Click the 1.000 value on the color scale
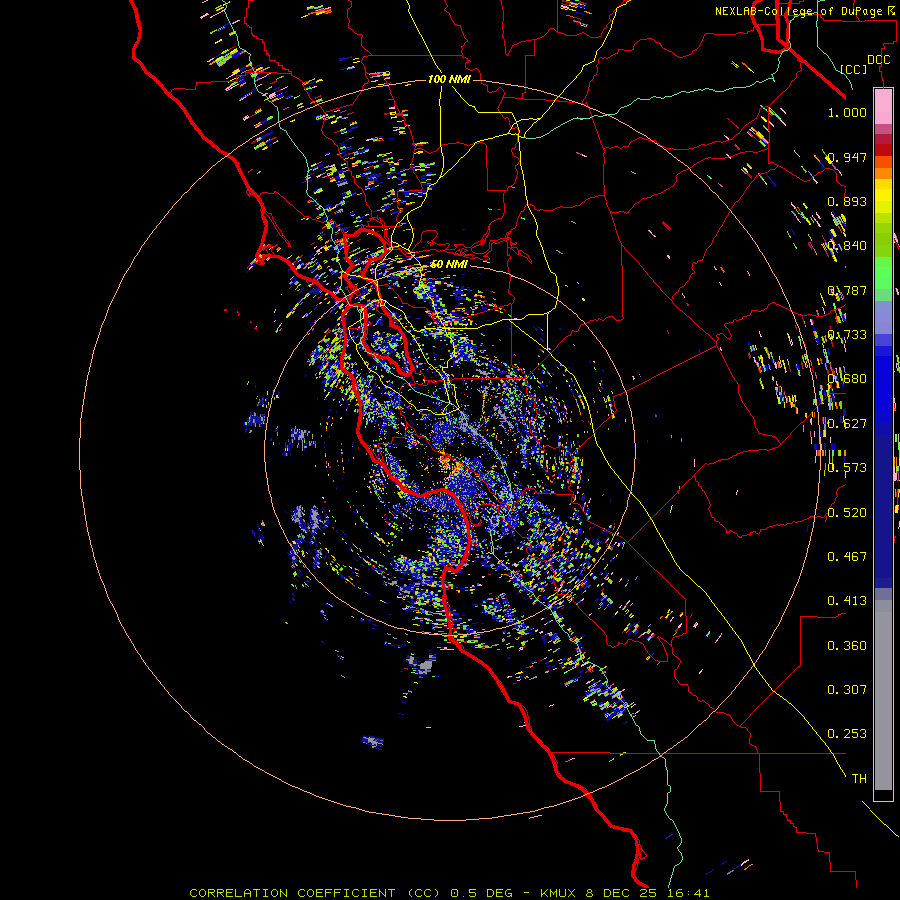Image resolution: width=900 pixels, height=900 pixels. coord(847,112)
